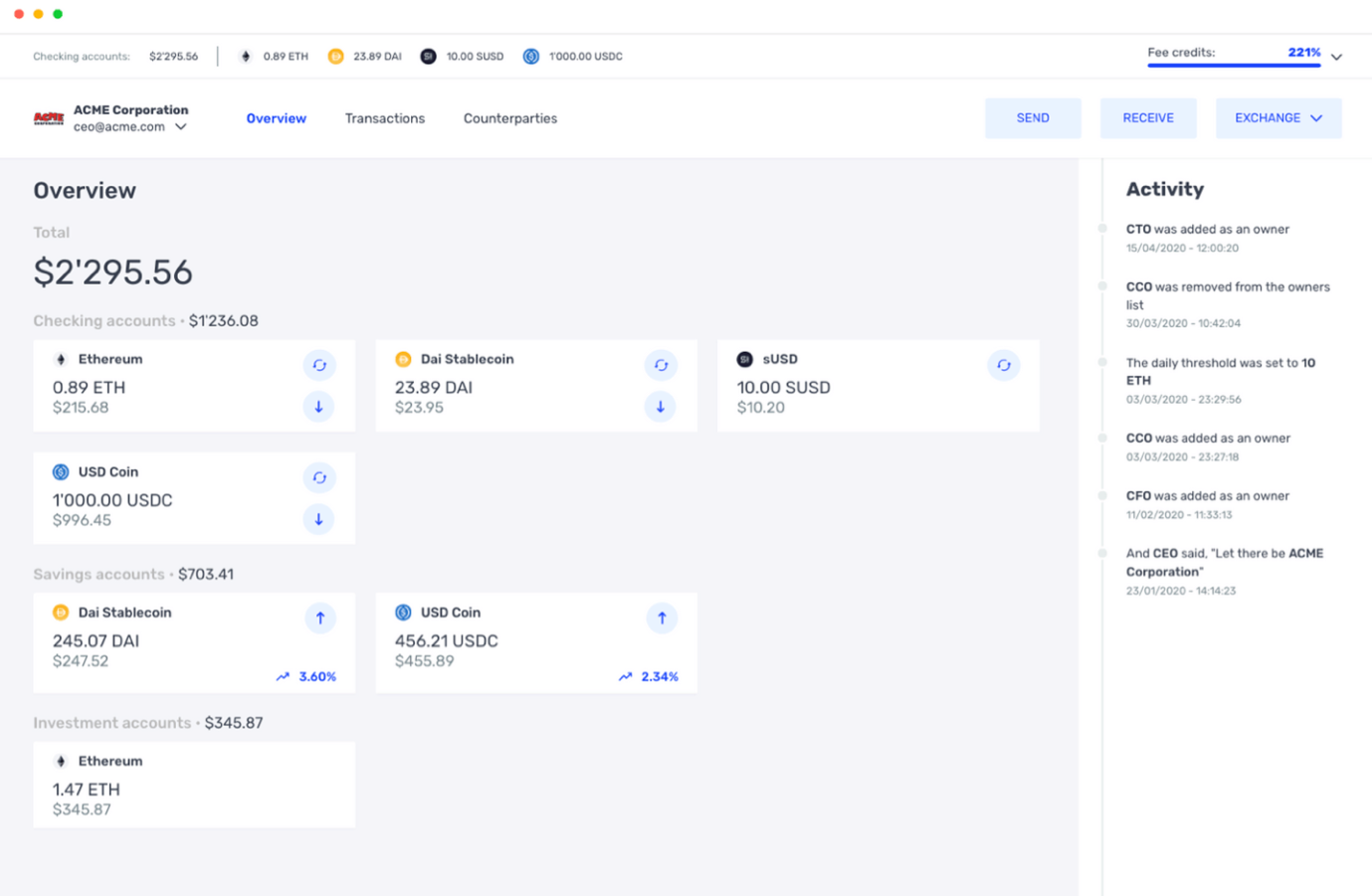Open the Ethereum investment account card
The image size is (1372, 896).
tap(194, 785)
